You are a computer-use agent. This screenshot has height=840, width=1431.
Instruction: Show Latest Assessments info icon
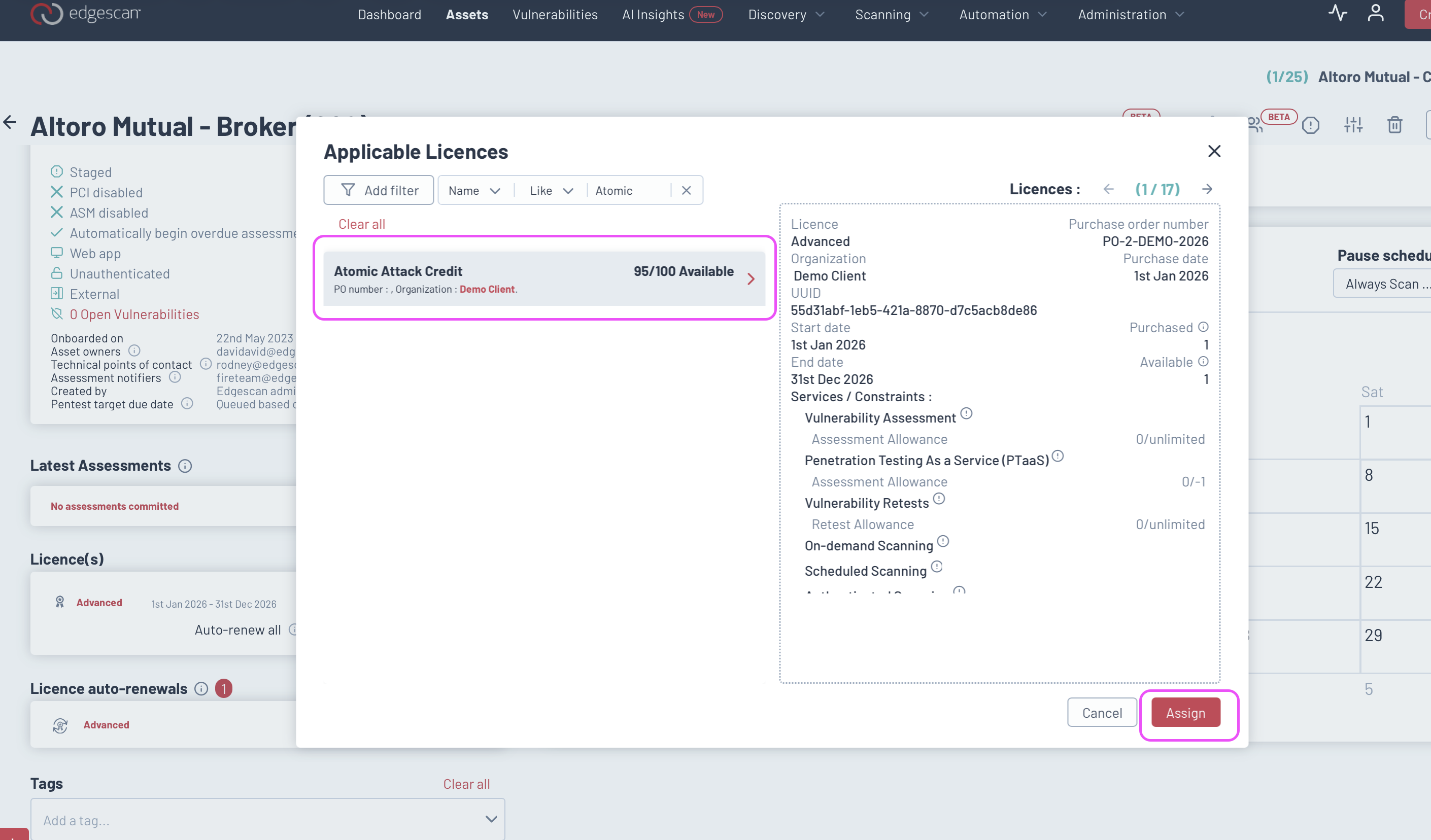click(185, 466)
